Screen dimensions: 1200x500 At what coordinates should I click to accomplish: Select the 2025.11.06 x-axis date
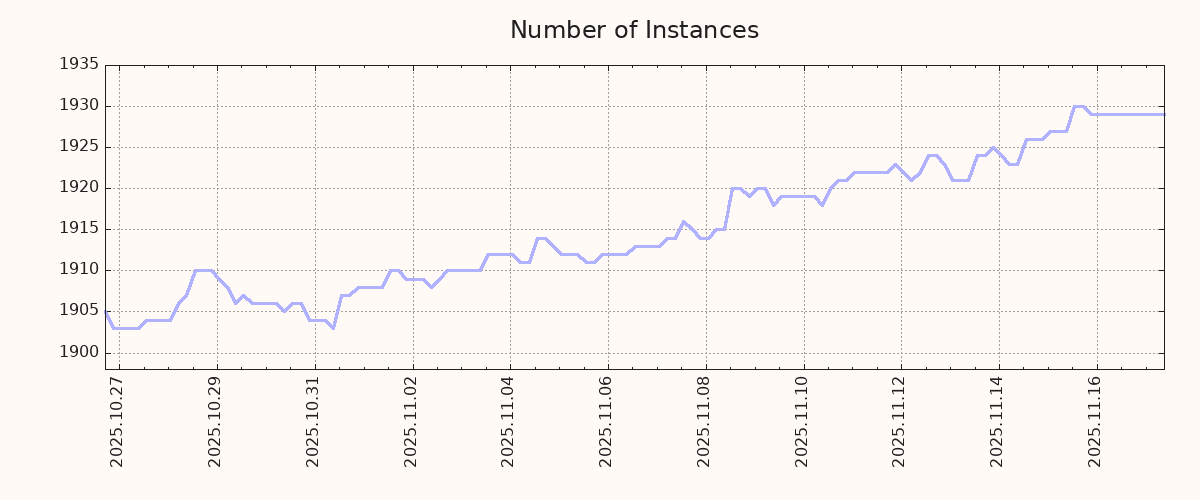click(606, 421)
